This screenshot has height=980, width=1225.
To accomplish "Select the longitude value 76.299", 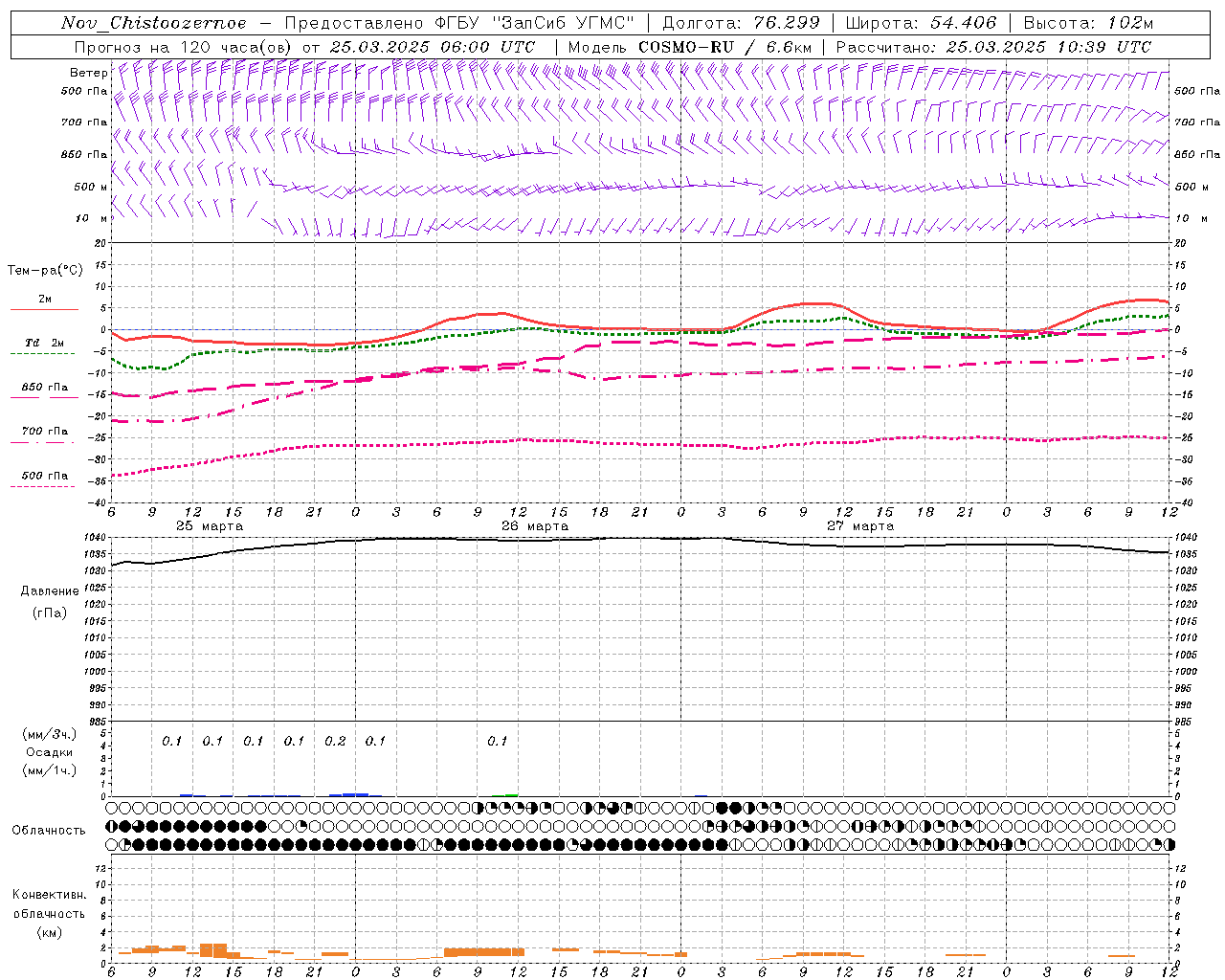I will (x=785, y=23).
